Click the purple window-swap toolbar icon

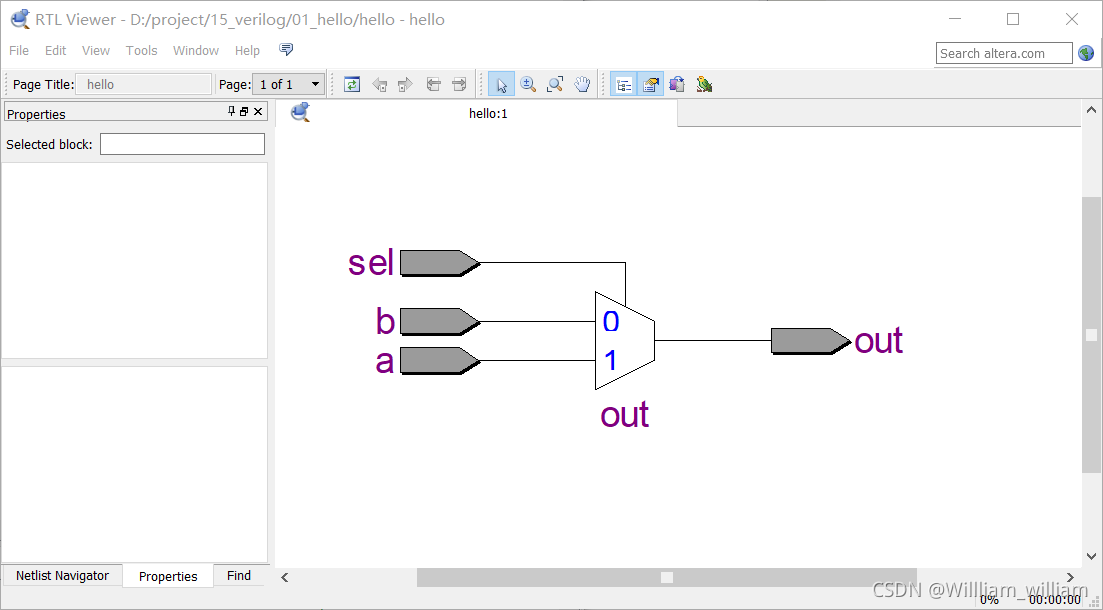pos(677,84)
